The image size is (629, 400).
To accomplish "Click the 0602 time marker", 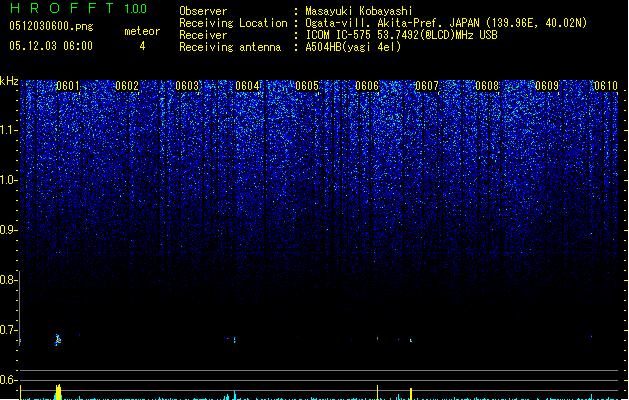I will coord(127,86).
